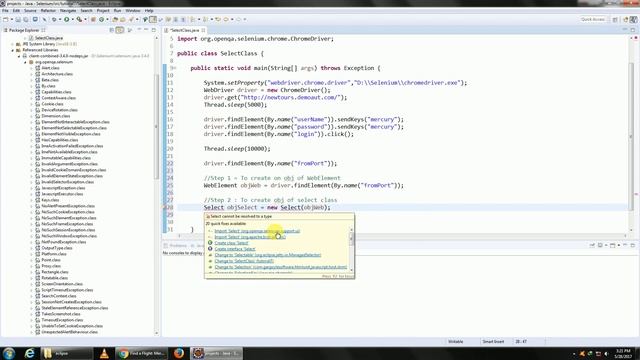The height and width of the screenshot is (360, 640).
Task: Open the Source menu
Action: click(30, 11)
